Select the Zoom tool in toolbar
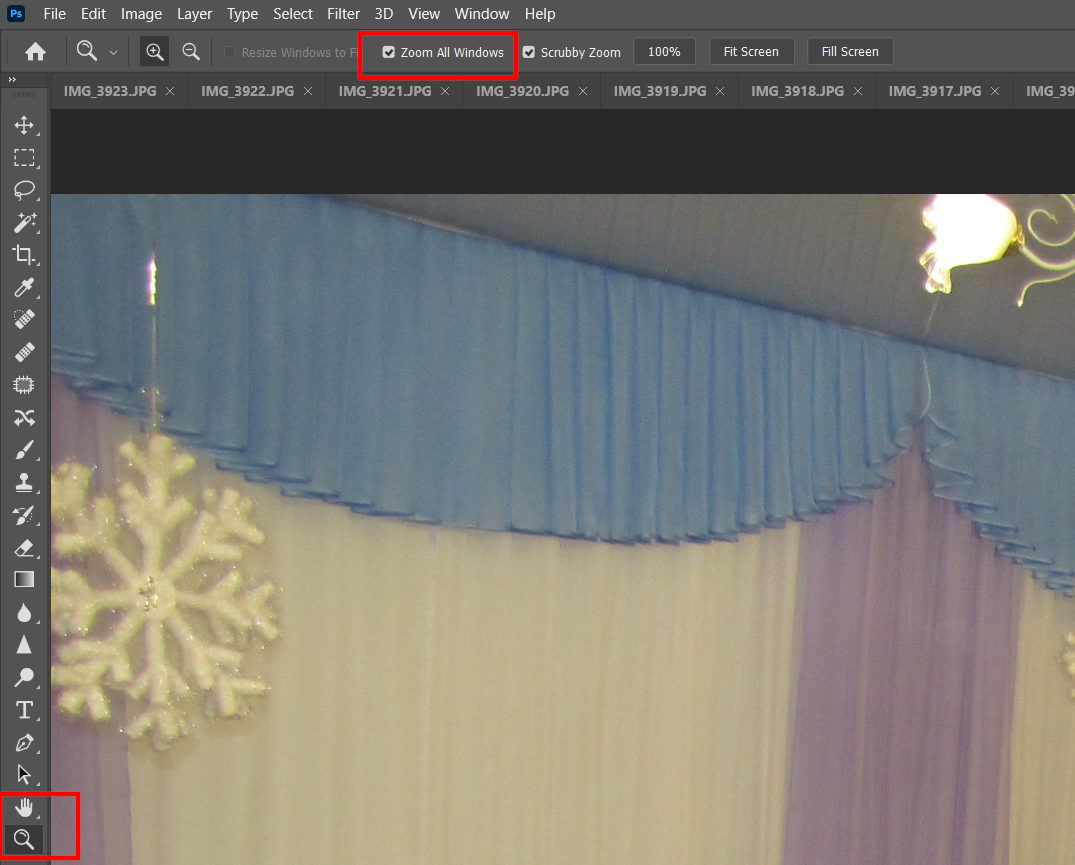This screenshot has width=1075, height=865. 24,839
